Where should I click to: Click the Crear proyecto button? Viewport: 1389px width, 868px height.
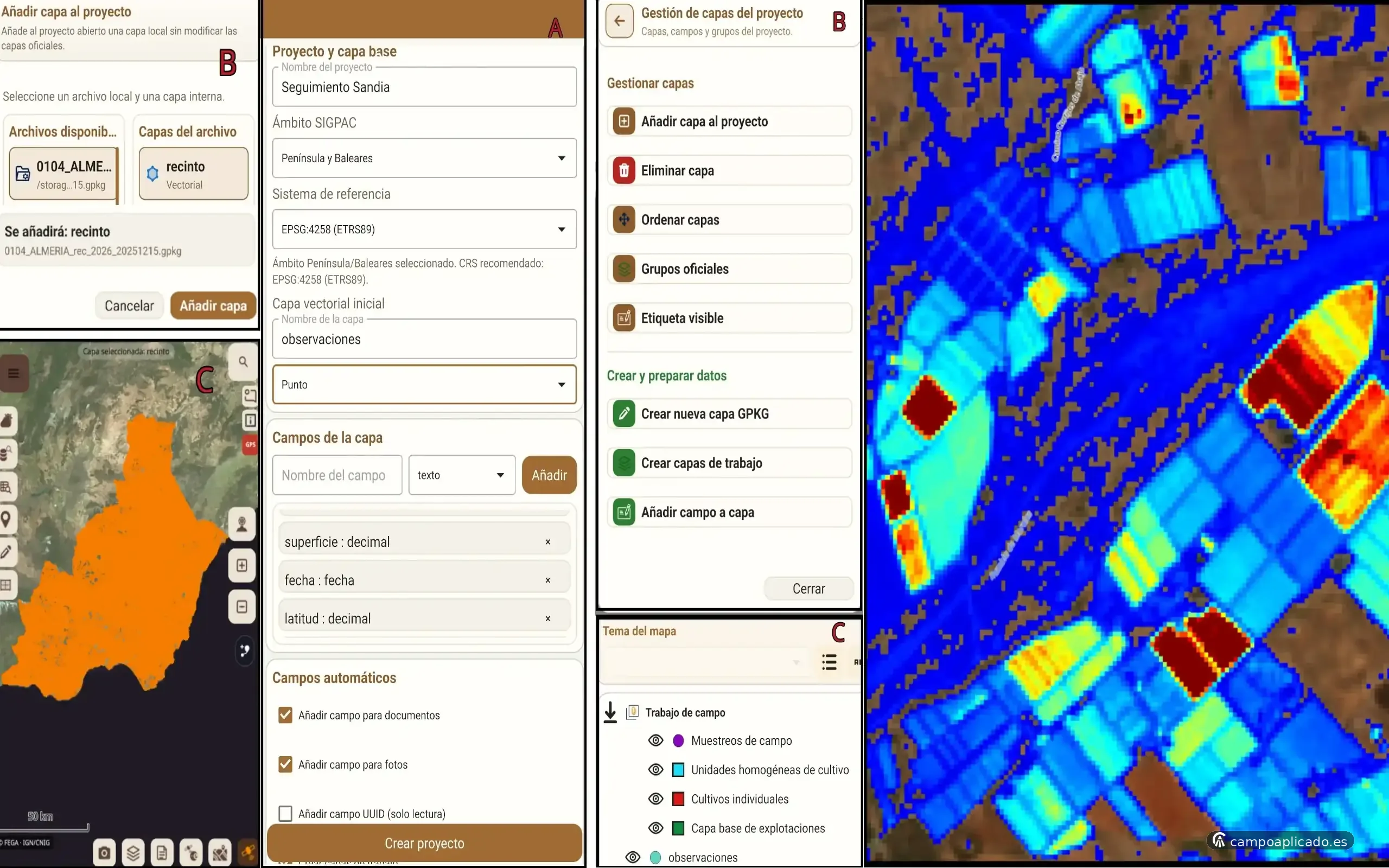coord(424,843)
